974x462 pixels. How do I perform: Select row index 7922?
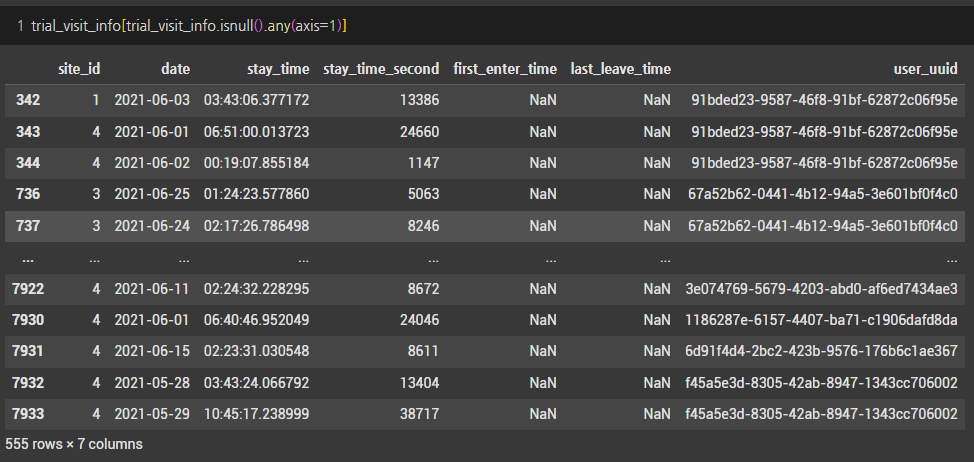click(x=28, y=289)
